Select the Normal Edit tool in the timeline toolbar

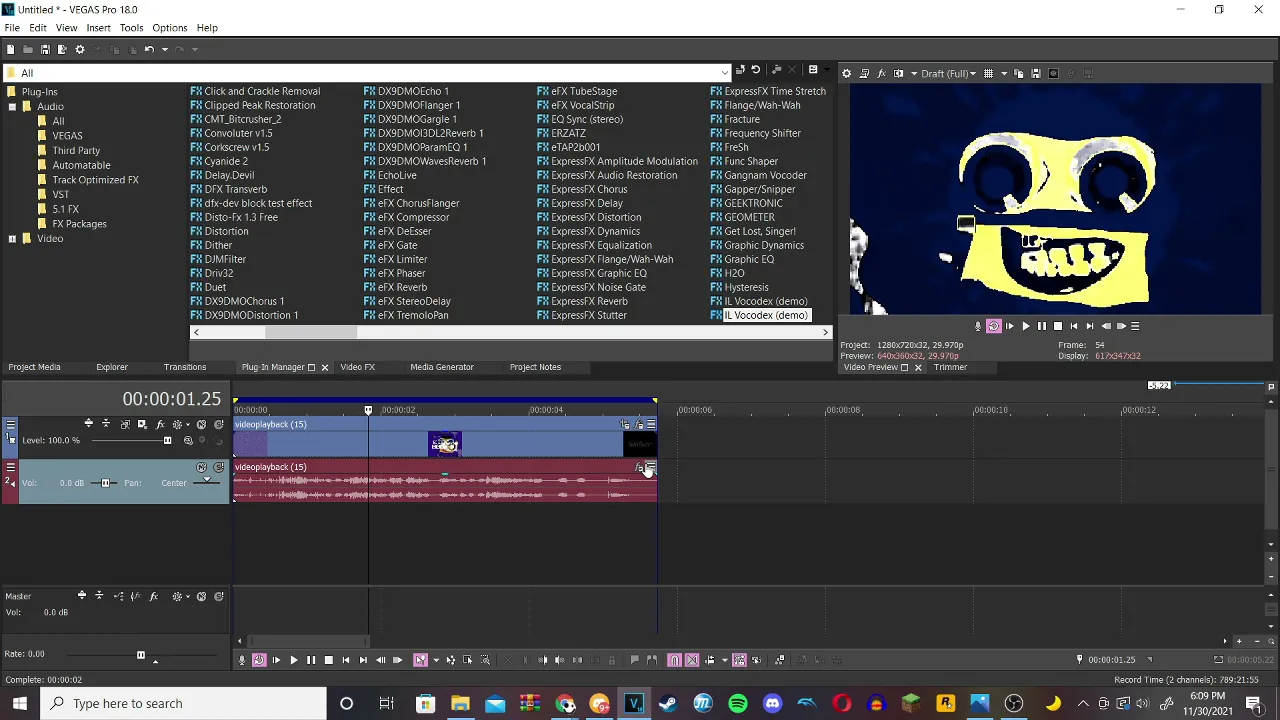(420, 660)
